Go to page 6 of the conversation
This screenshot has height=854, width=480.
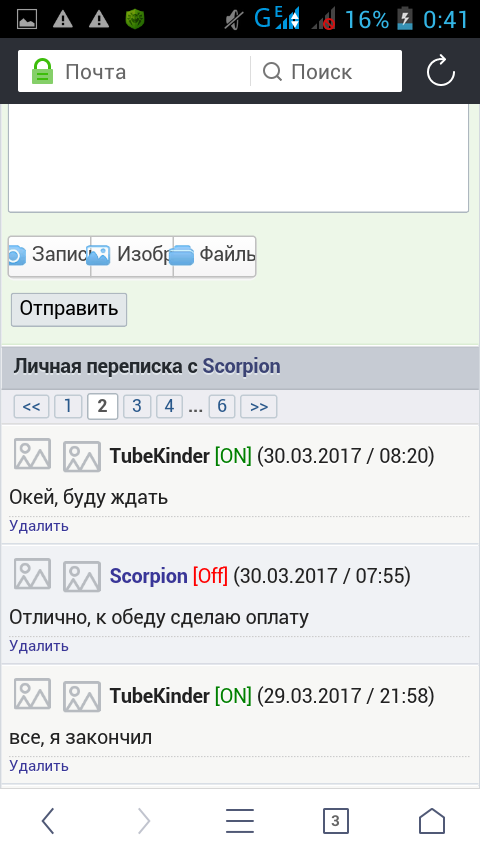[x=222, y=406]
